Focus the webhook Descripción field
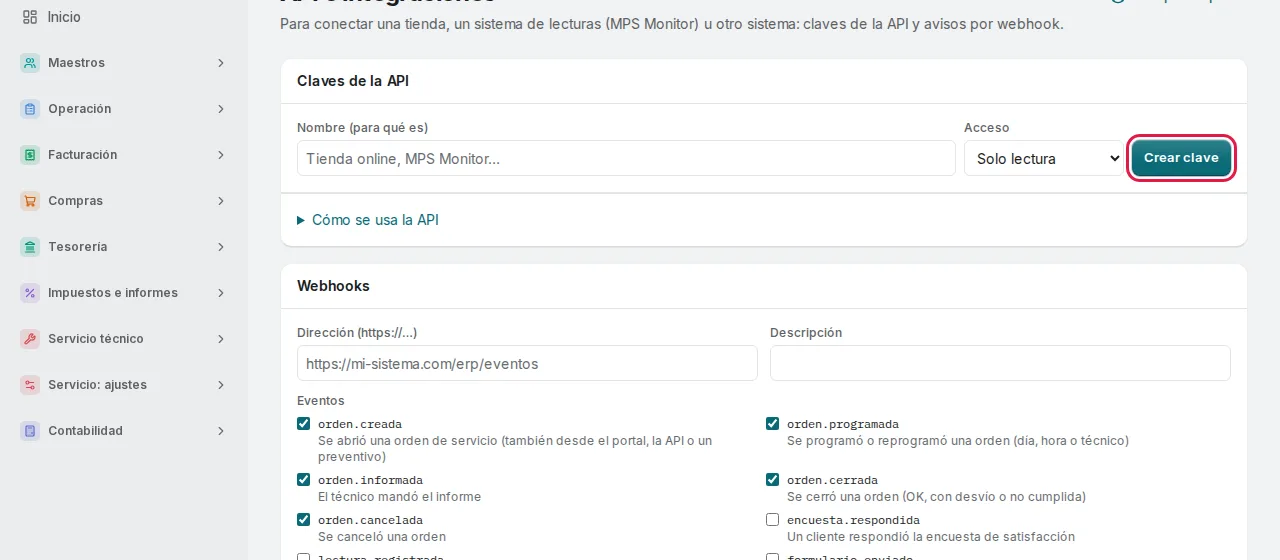1280x560 pixels. tap(1000, 363)
